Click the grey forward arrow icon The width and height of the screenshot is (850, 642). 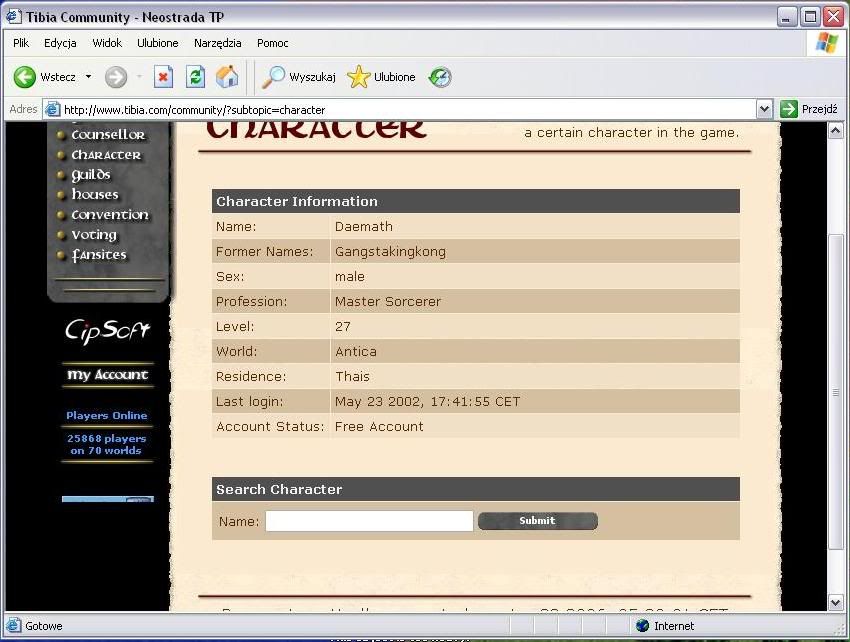(x=115, y=77)
